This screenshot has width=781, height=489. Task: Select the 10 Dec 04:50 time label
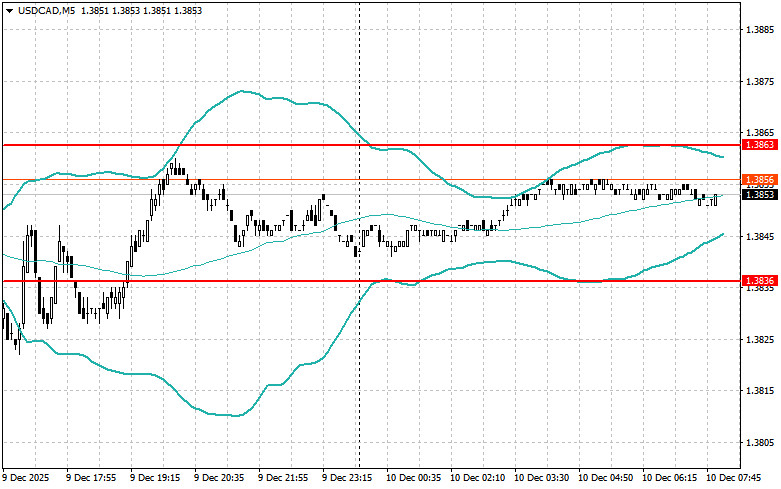click(605, 478)
